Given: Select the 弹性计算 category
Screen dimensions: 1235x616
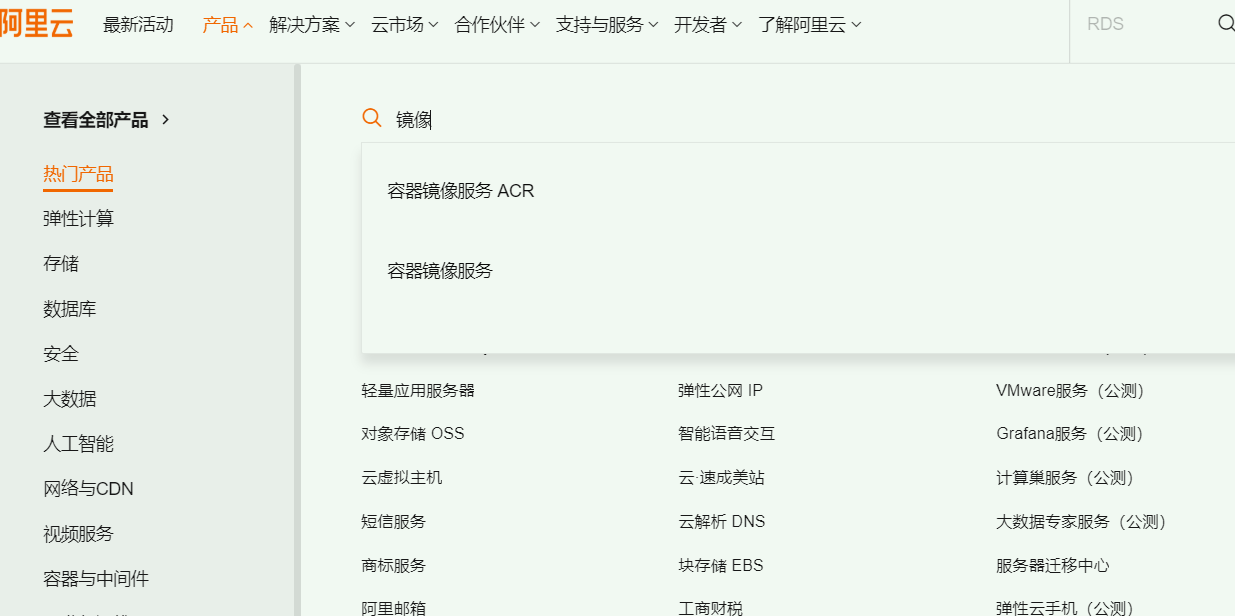Looking at the screenshot, I should point(78,219).
